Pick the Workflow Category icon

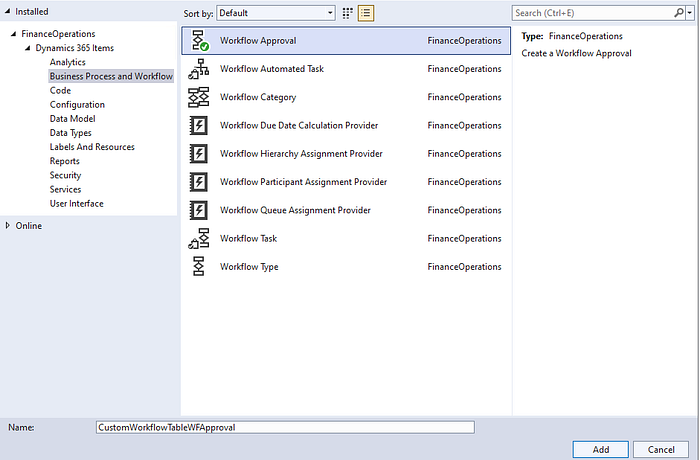tap(199, 97)
